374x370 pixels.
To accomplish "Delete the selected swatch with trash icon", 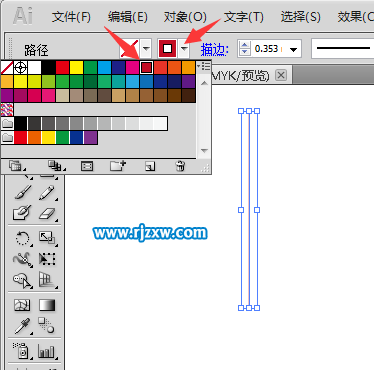I will pyautogui.click(x=180, y=166).
